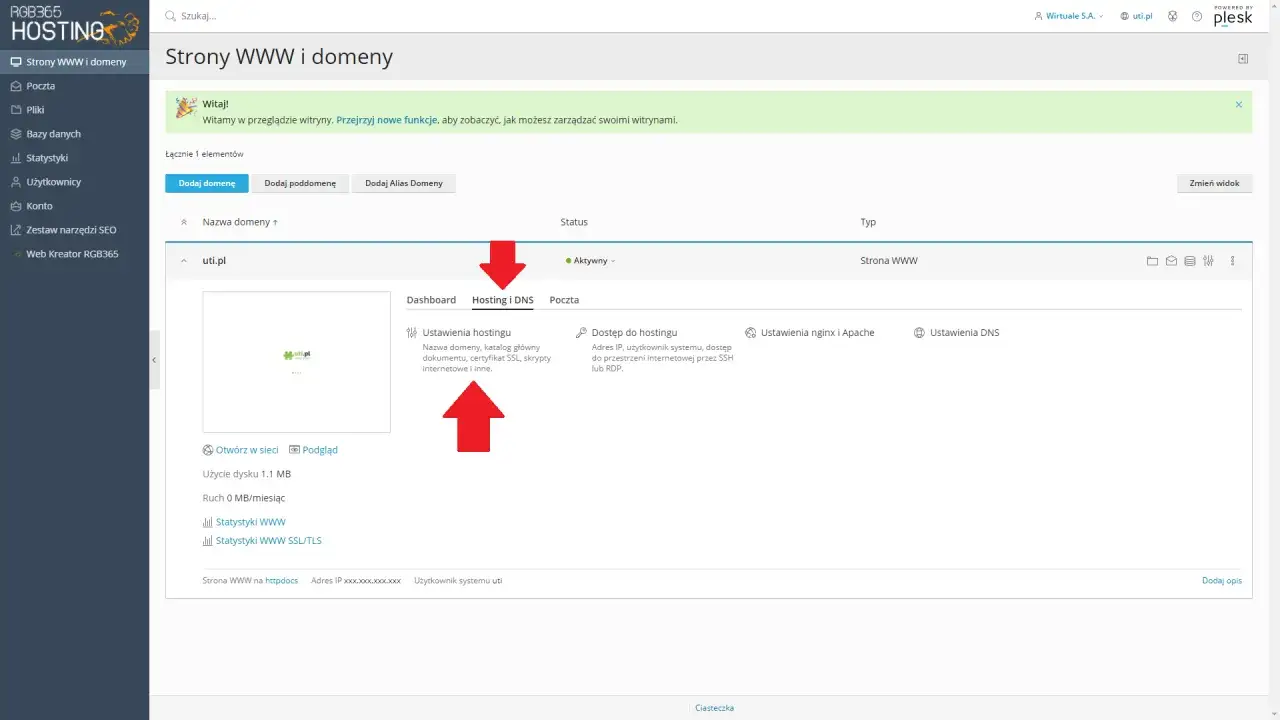Click the Dodaj opis link
The width and height of the screenshot is (1280, 720).
click(1222, 580)
